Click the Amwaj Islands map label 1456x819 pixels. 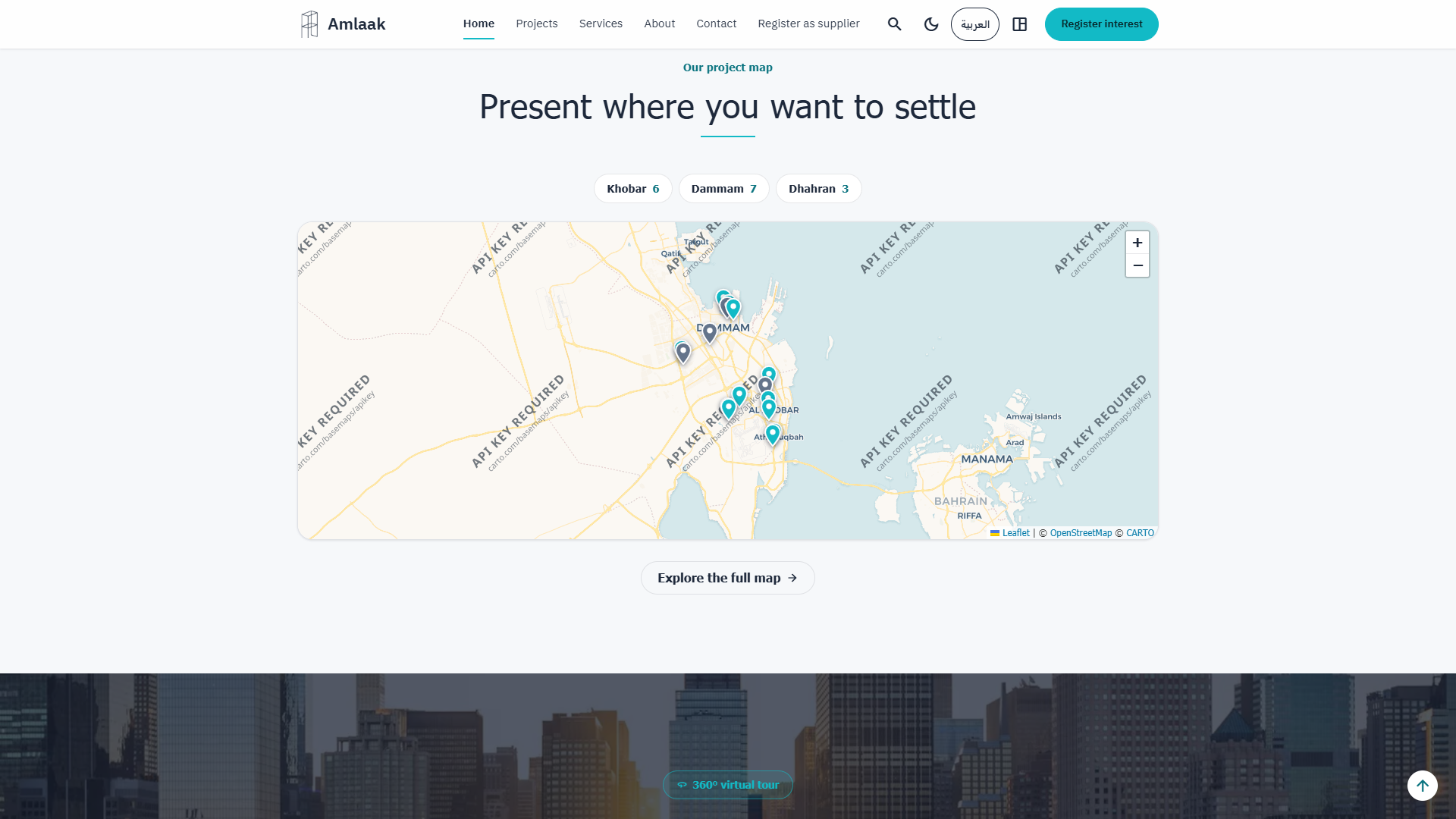pyautogui.click(x=1034, y=416)
